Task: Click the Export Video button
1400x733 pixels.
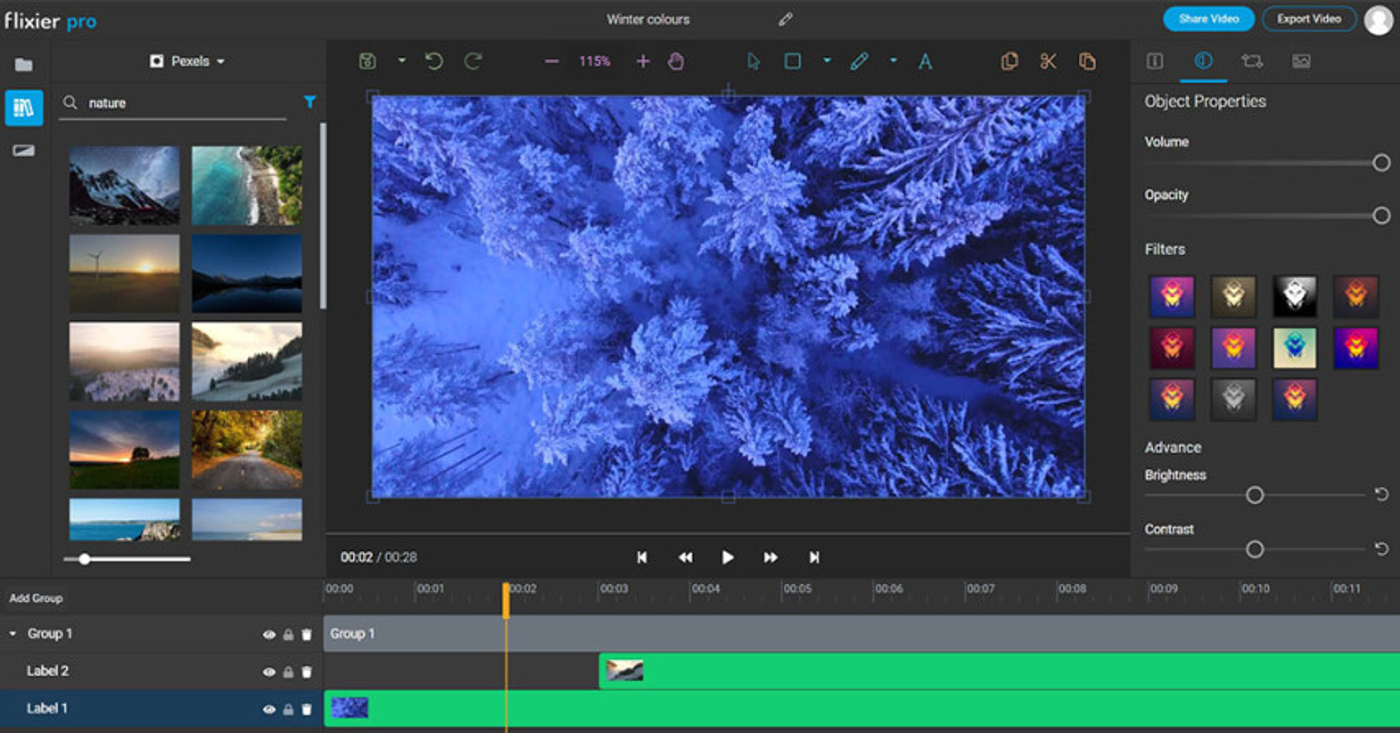Action: pyautogui.click(x=1308, y=18)
